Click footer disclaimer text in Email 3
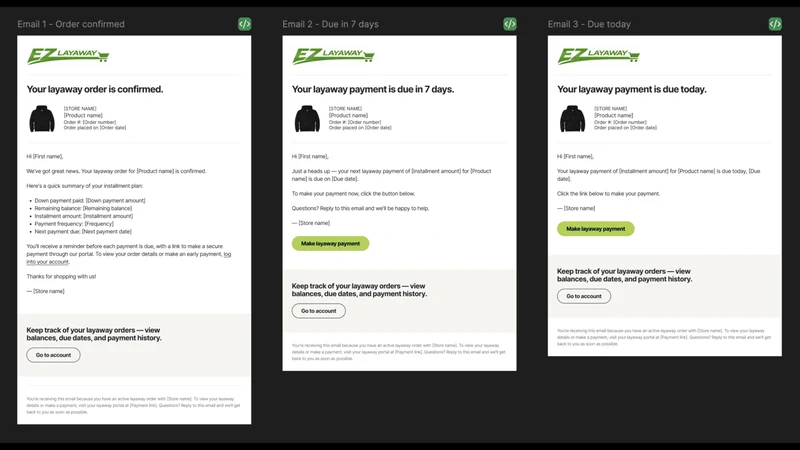Viewport: 800px width, 450px height. (x=664, y=337)
